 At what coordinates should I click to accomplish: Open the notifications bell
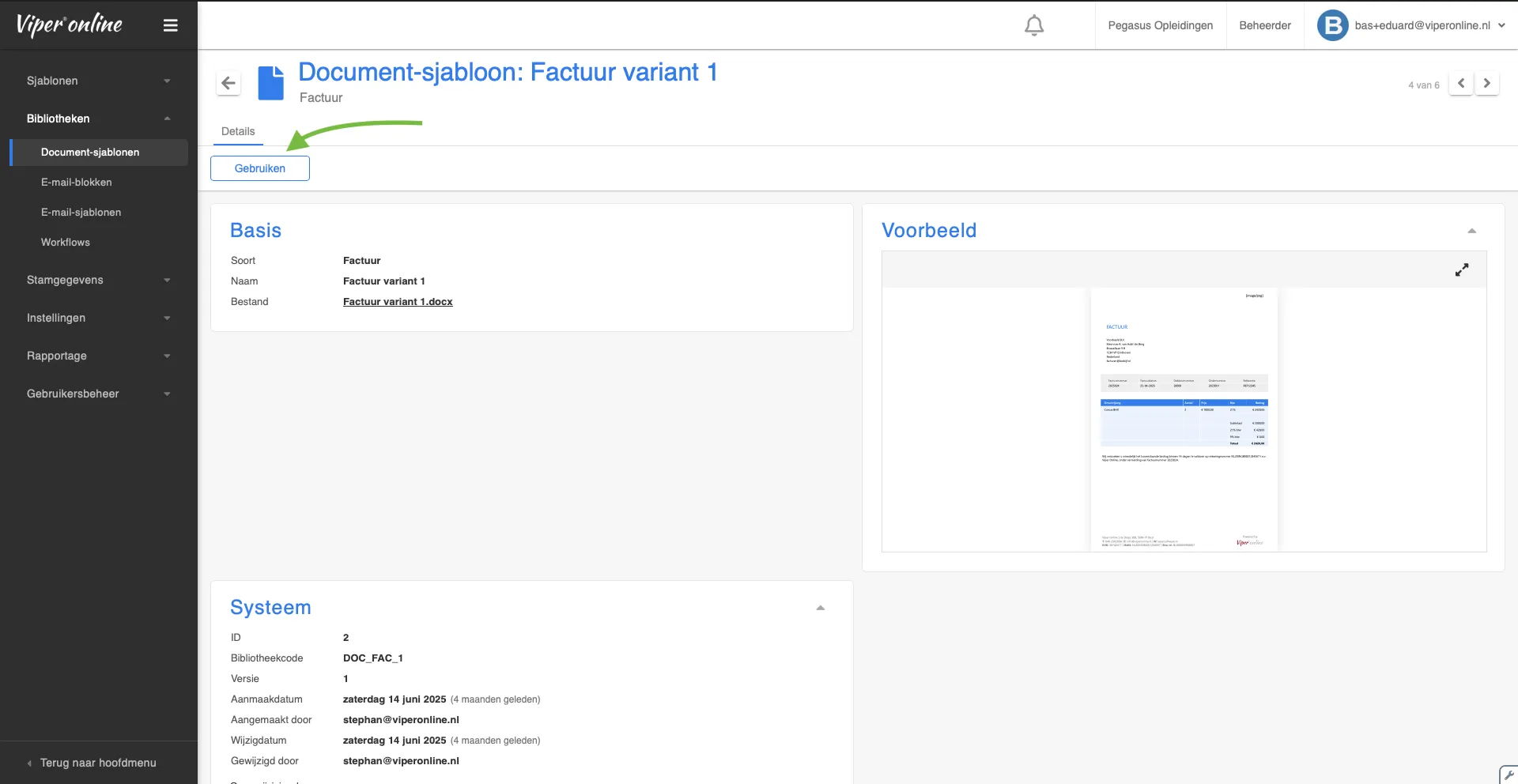coord(1033,25)
